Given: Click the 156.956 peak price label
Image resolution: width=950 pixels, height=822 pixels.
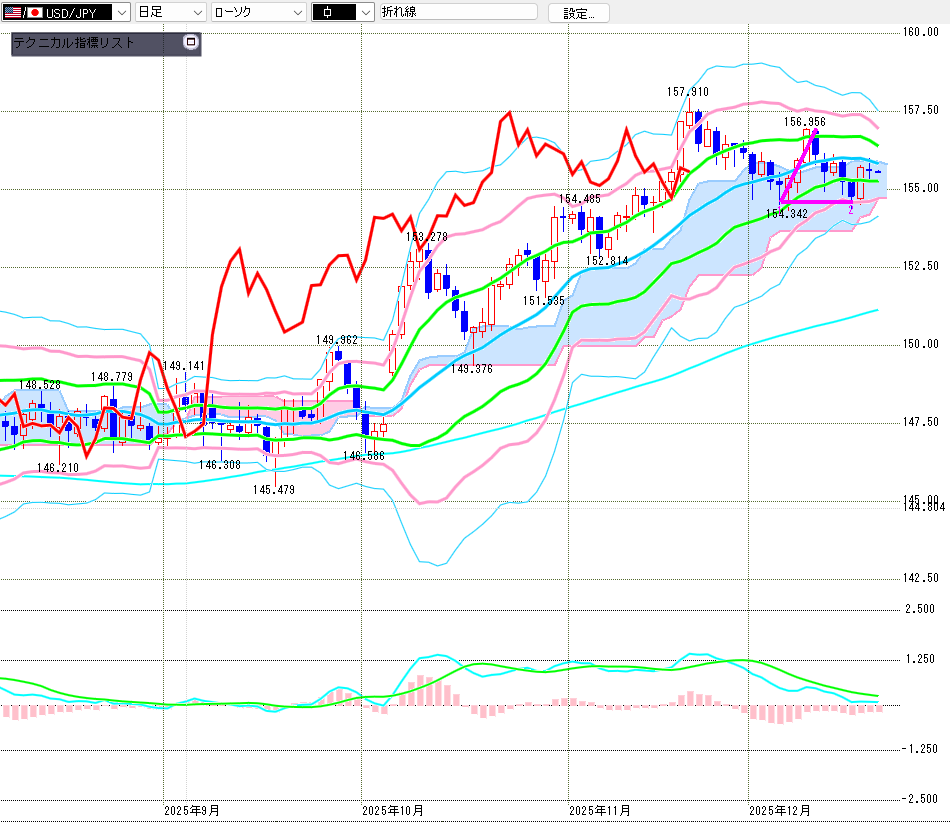Looking at the screenshot, I should click(x=805, y=122).
